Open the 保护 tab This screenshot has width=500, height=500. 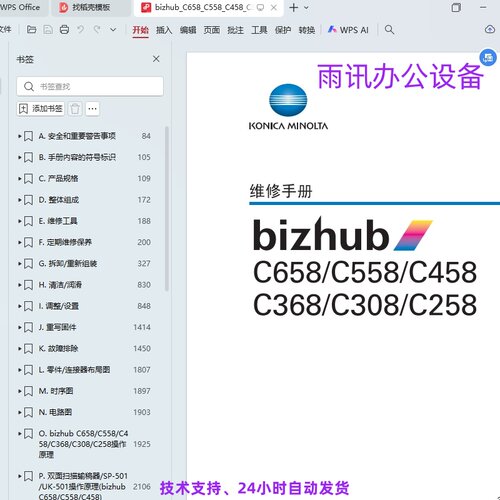coord(283,30)
